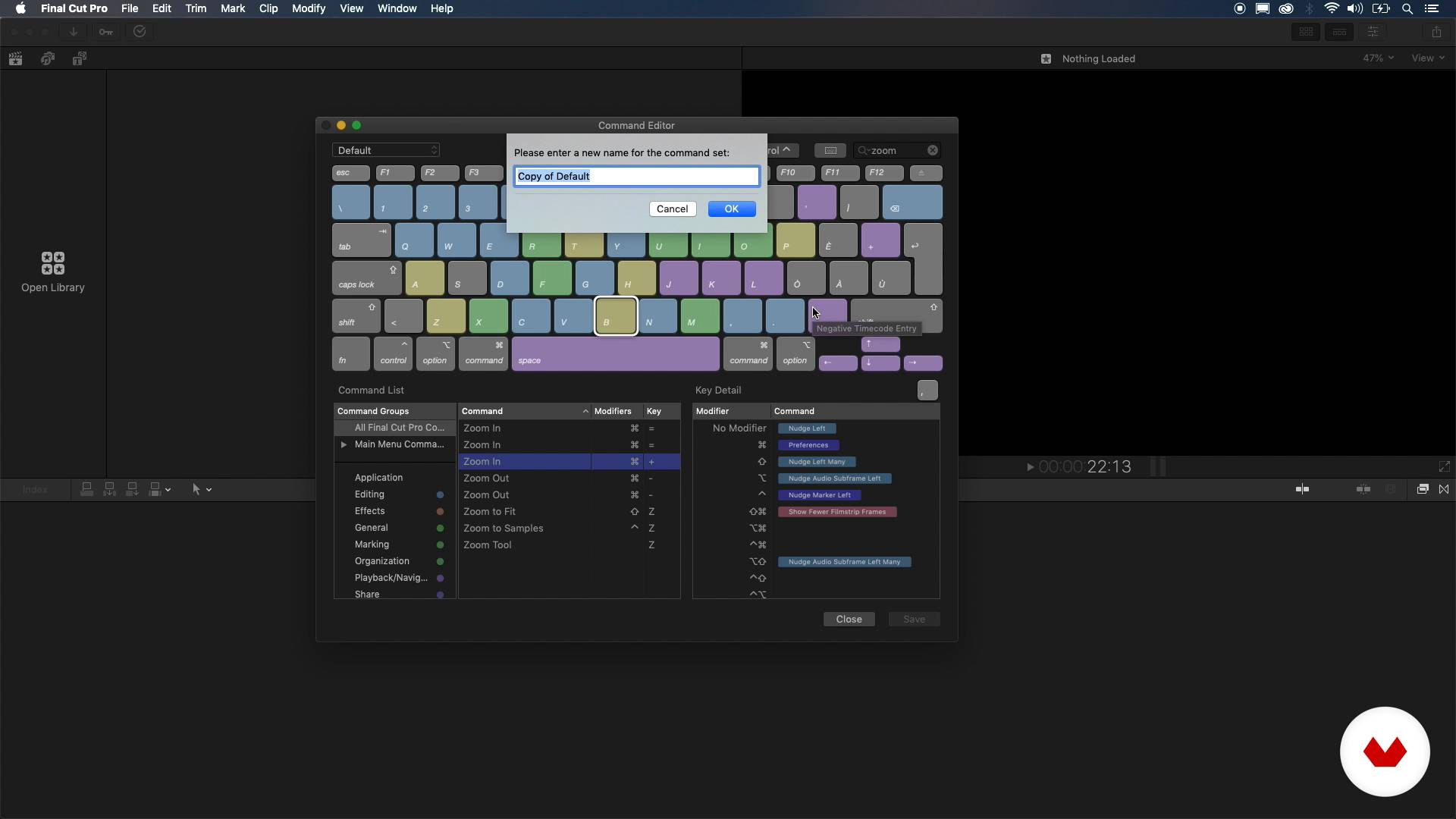Select the Editing command group
Viewport: 1456px width, 819px height.
click(x=369, y=494)
